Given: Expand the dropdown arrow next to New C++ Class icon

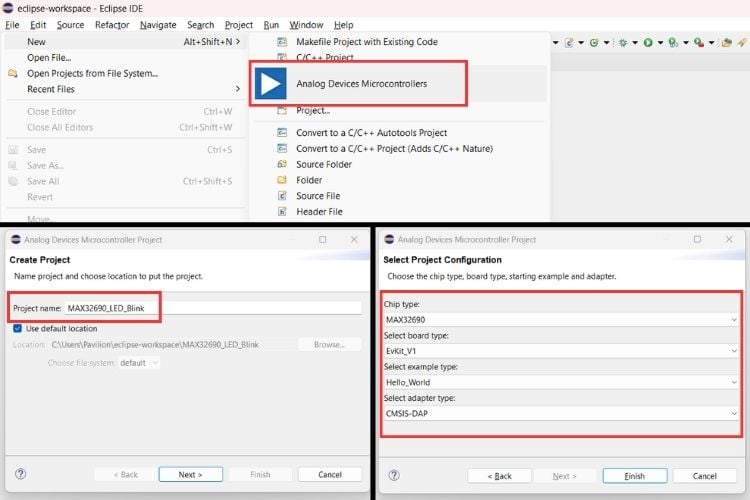Looking at the screenshot, I should [607, 43].
